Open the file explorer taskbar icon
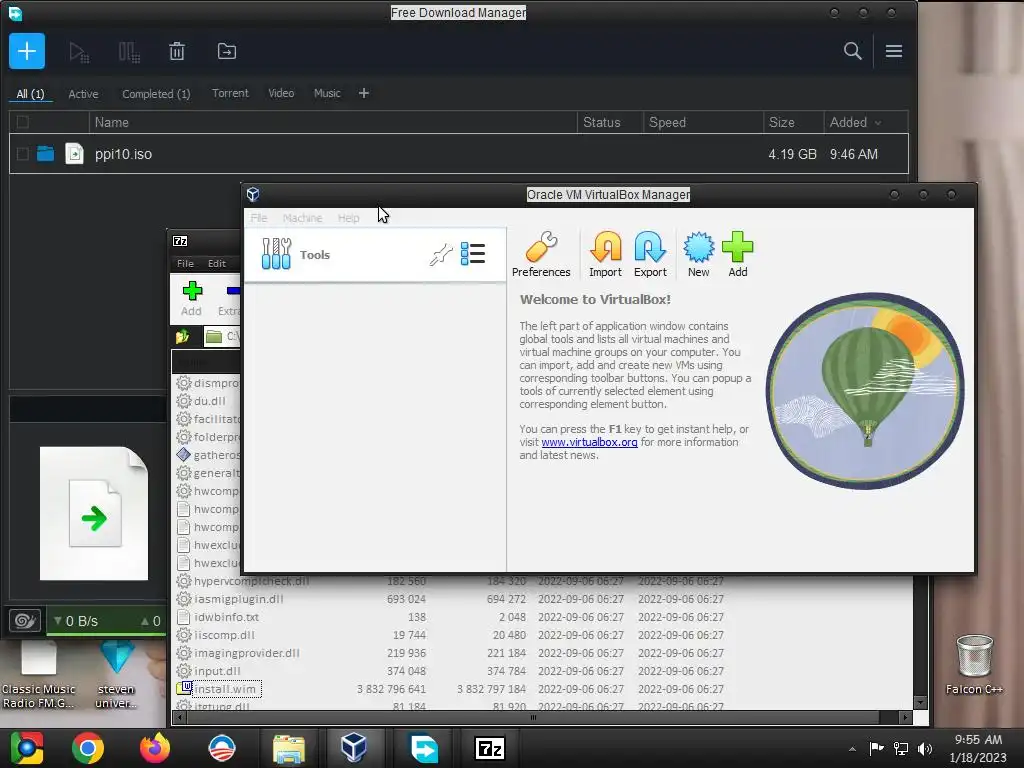 coord(288,748)
